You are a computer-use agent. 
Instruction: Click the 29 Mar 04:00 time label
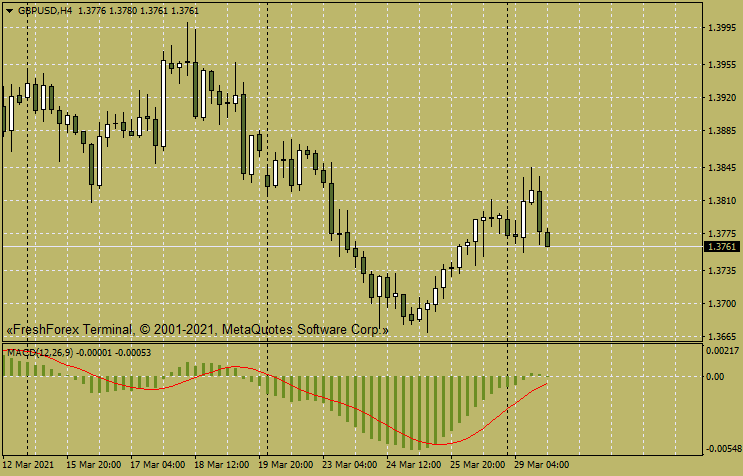coord(541,465)
